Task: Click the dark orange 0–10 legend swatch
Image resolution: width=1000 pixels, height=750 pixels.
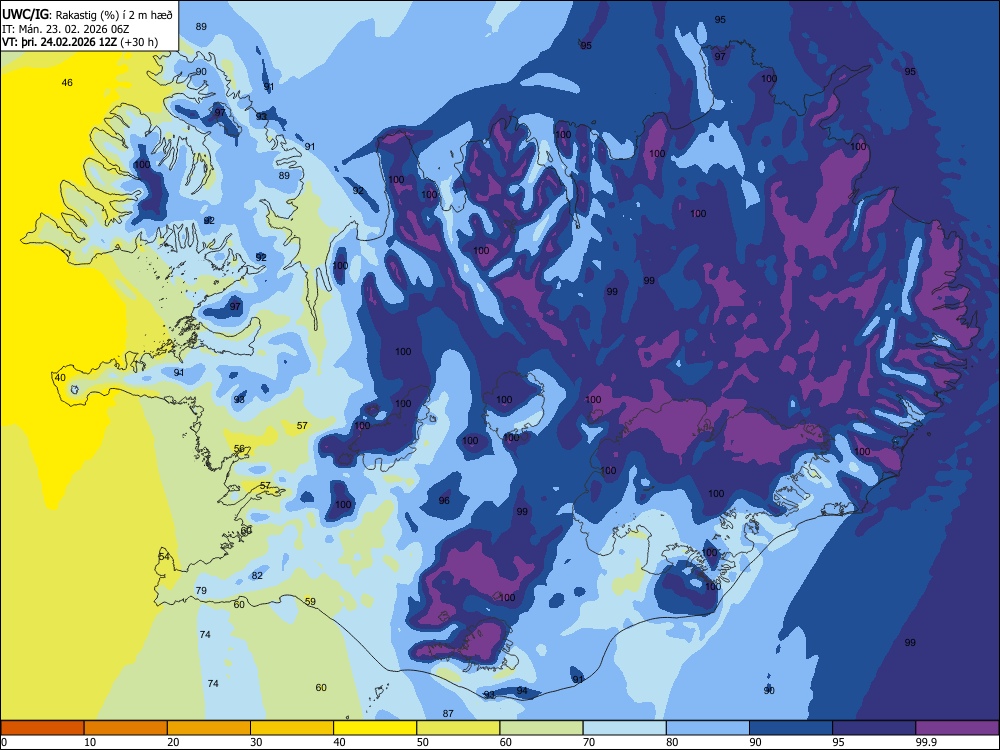Action: [x=42, y=728]
